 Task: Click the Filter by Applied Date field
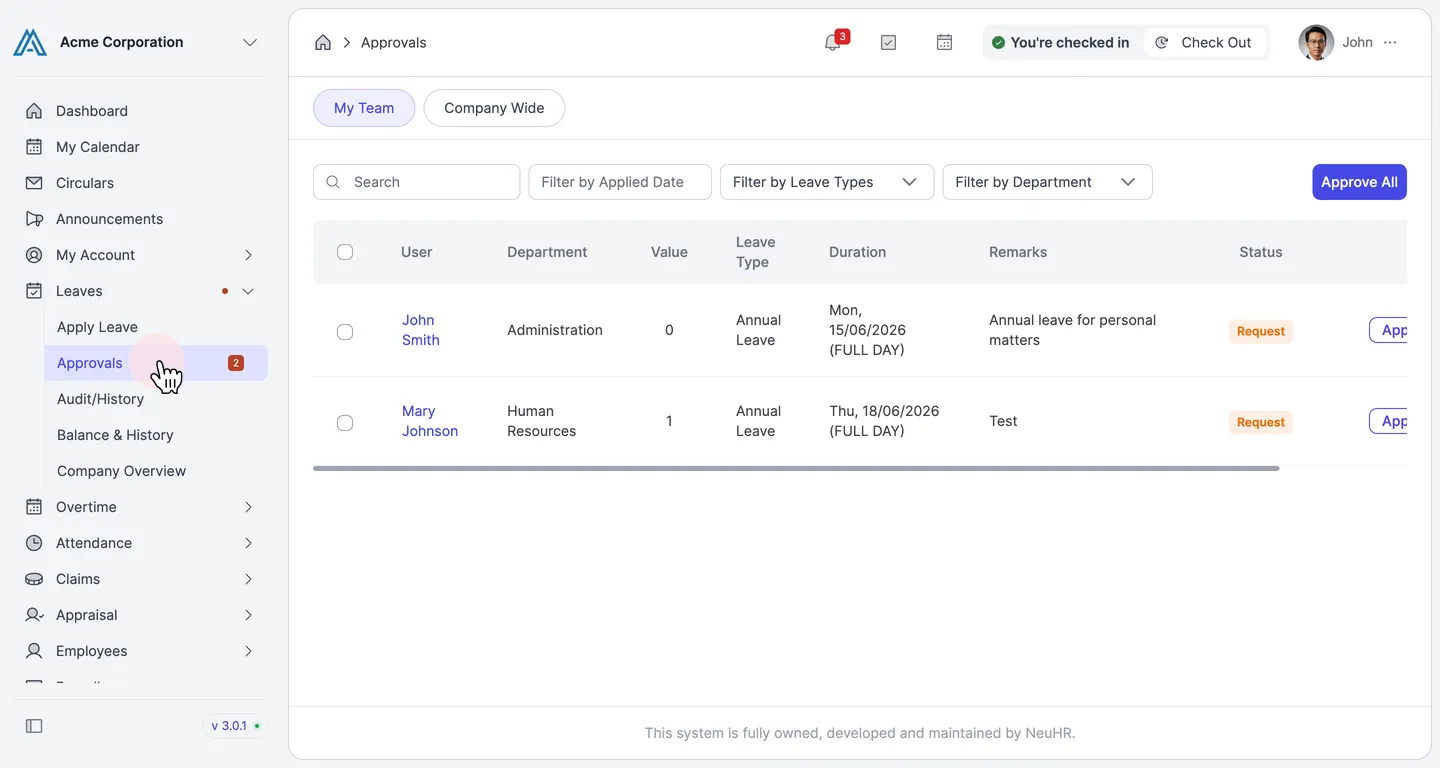tap(620, 182)
